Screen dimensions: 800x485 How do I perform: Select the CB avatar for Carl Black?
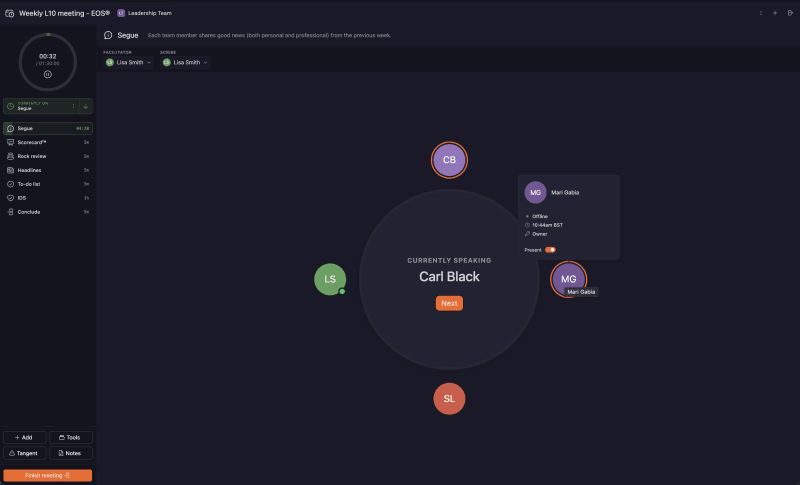click(x=449, y=160)
